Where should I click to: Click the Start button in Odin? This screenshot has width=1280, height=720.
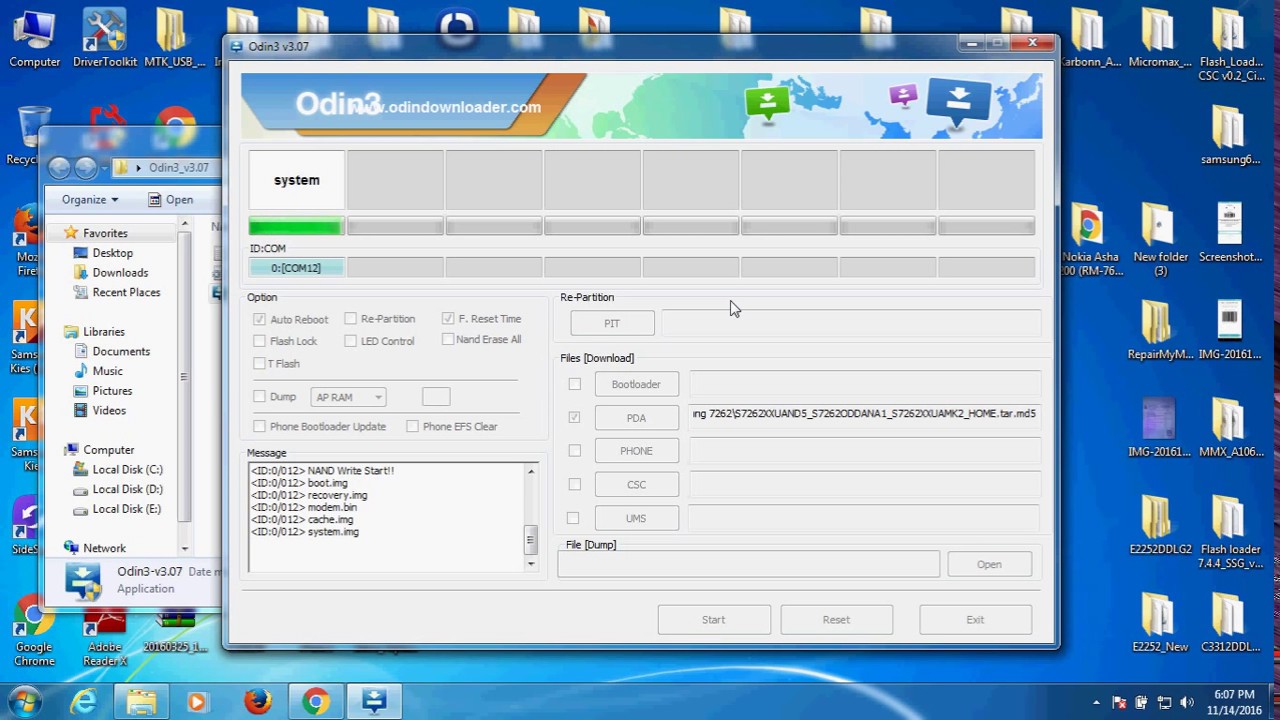(x=713, y=619)
